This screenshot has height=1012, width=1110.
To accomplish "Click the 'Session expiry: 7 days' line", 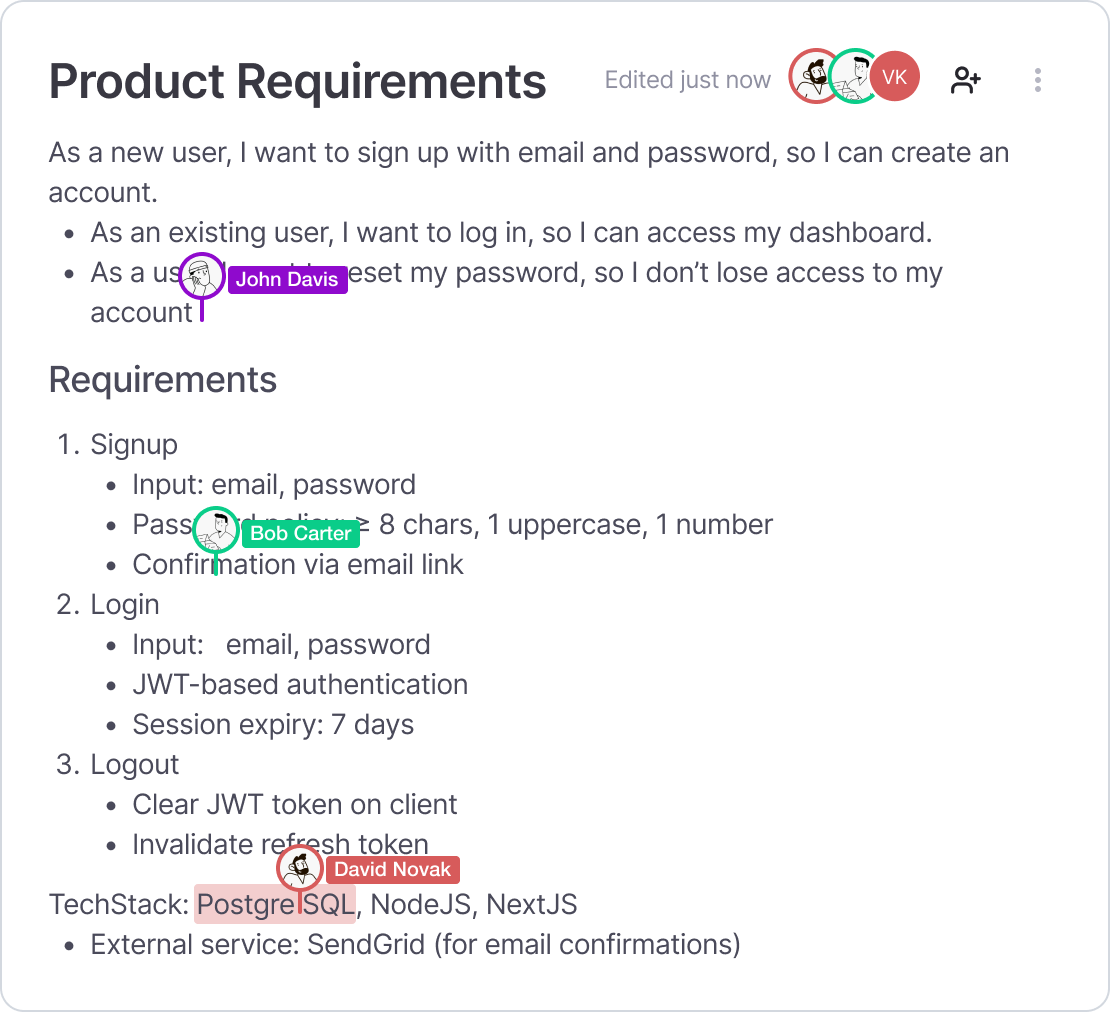I will tap(273, 725).
